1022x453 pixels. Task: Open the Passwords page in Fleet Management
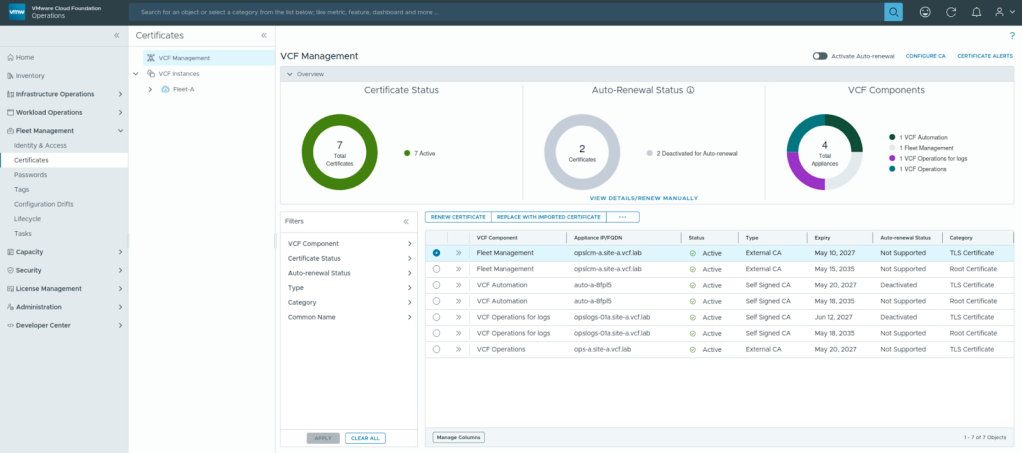click(30, 175)
